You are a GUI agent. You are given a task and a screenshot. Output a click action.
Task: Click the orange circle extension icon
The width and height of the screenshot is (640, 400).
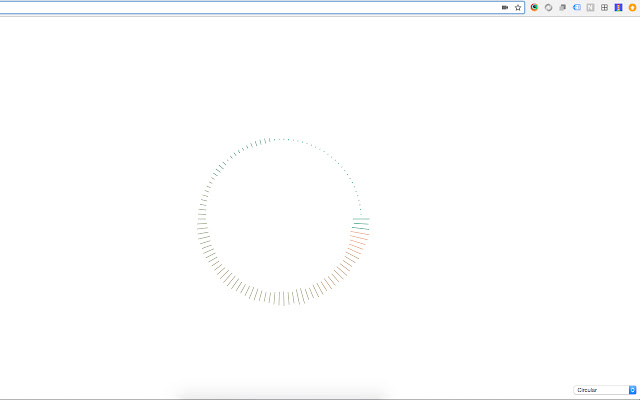[x=632, y=7]
